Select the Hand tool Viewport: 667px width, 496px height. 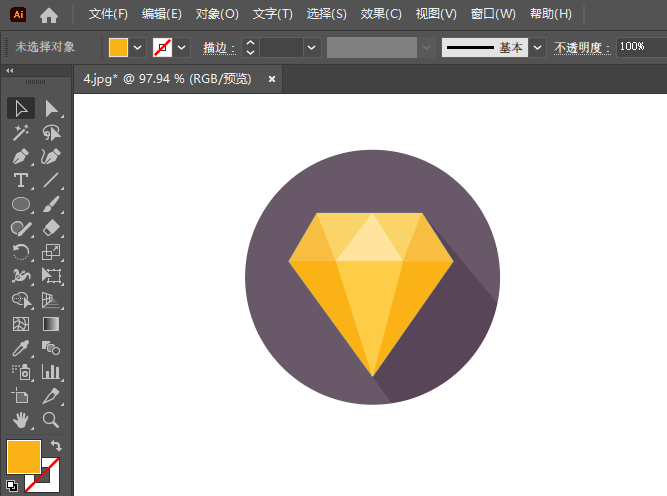pyautogui.click(x=21, y=420)
